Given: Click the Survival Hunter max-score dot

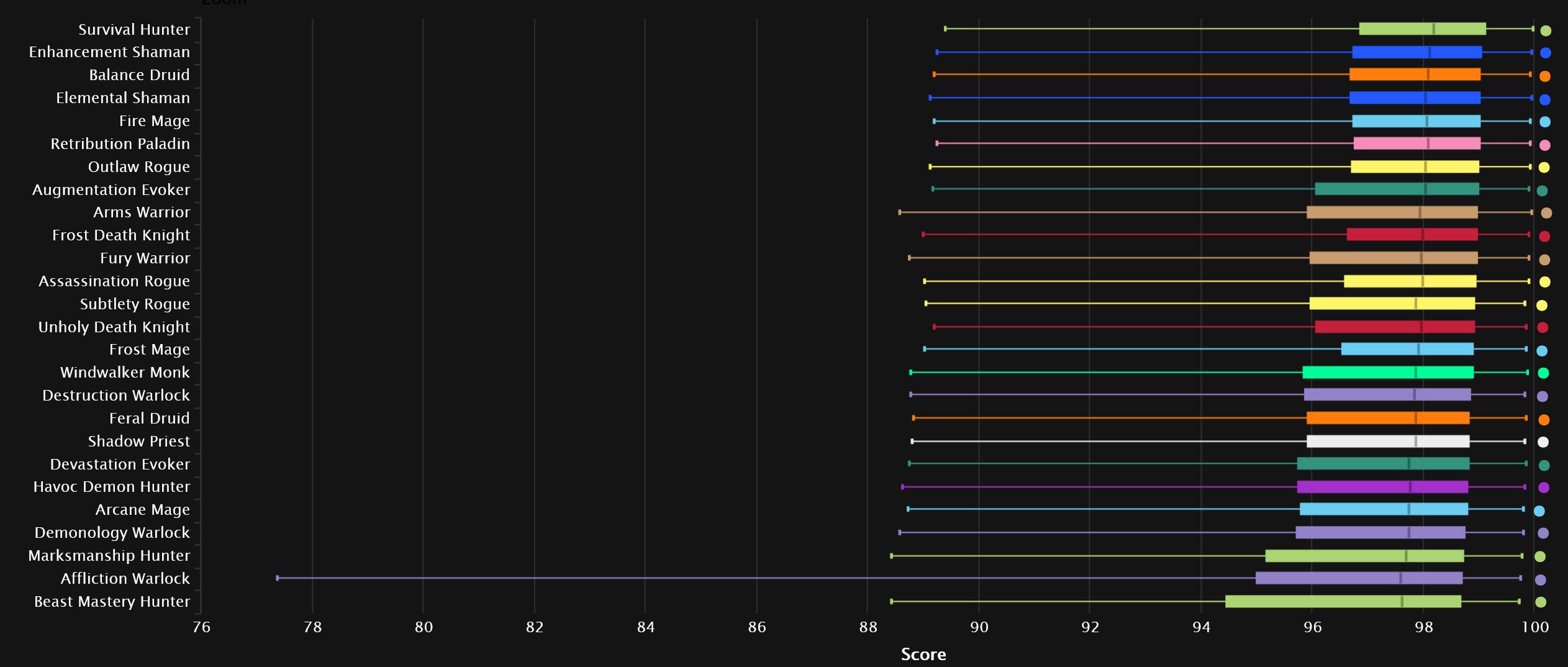Looking at the screenshot, I should point(1546,30).
